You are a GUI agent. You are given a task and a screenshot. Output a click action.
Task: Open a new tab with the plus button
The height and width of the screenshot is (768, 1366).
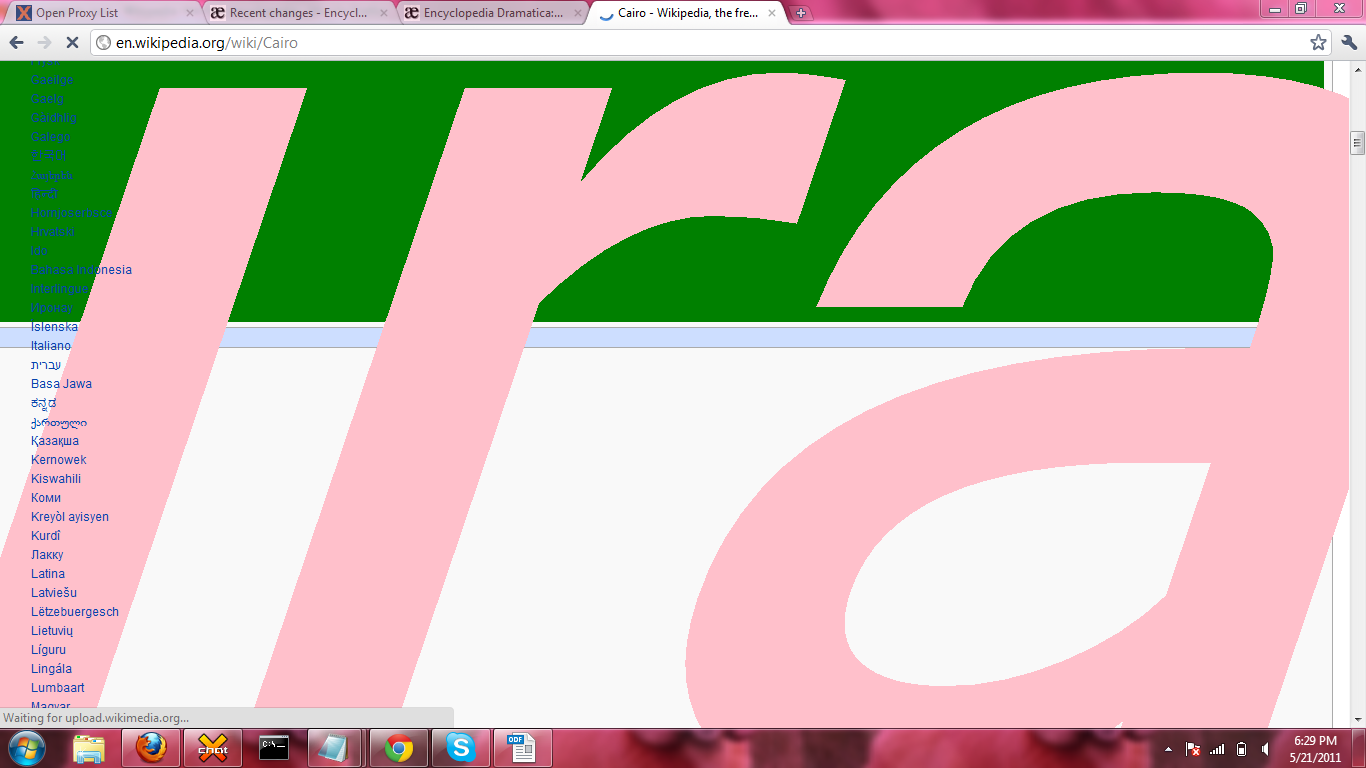[x=801, y=14]
